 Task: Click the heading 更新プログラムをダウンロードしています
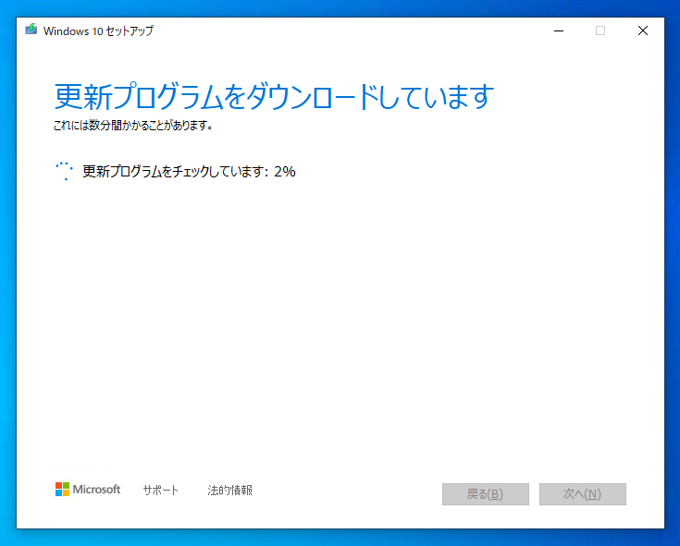tap(274, 96)
